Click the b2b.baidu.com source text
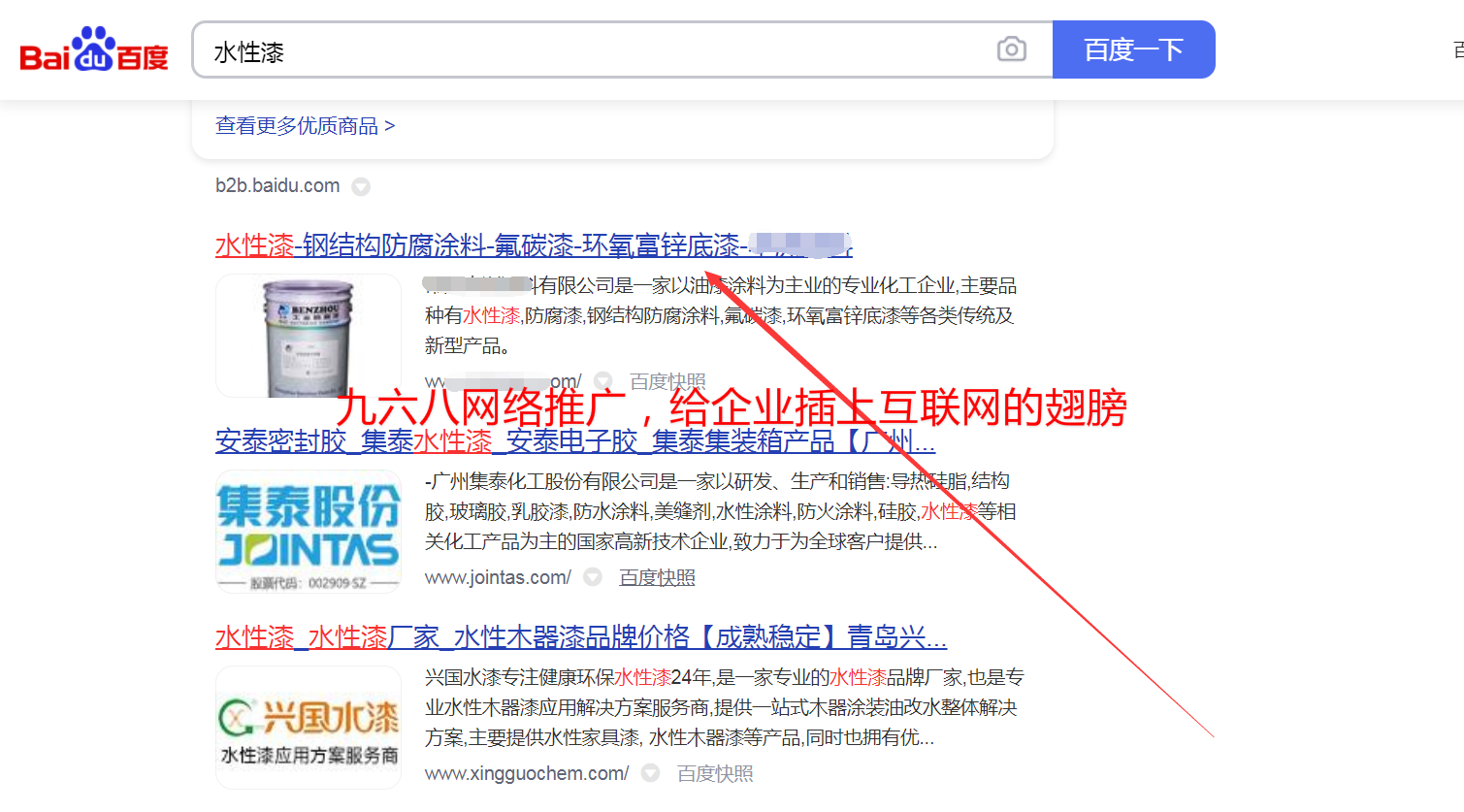The height and width of the screenshot is (812, 1464). click(277, 185)
